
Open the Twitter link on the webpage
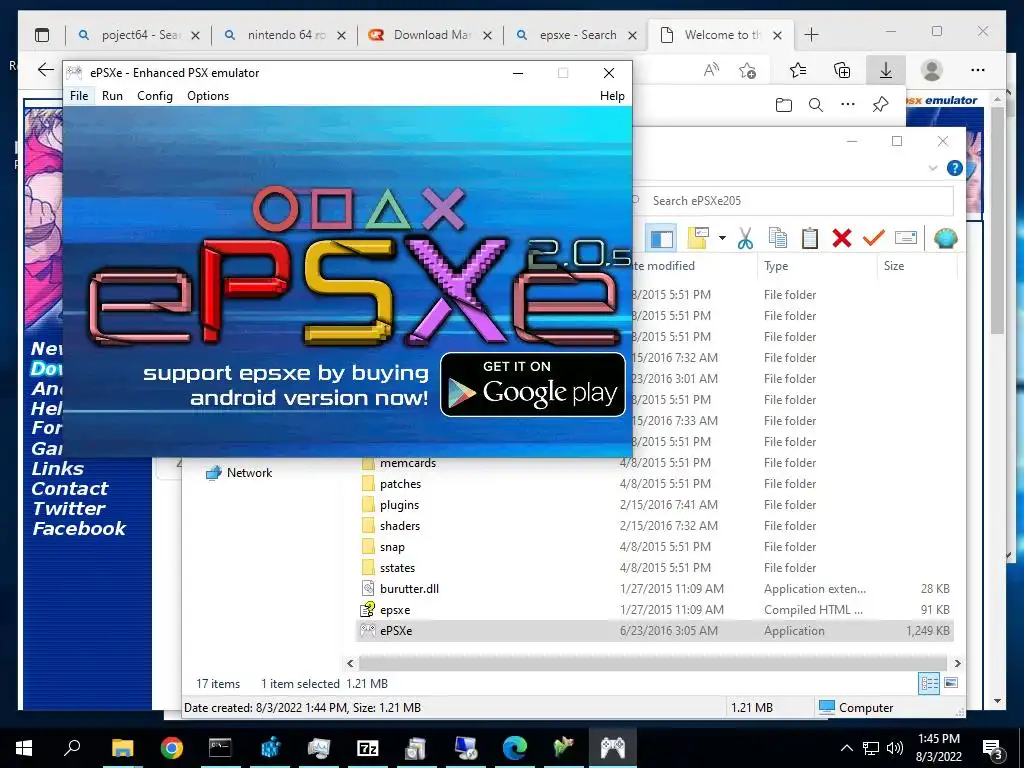point(69,508)
